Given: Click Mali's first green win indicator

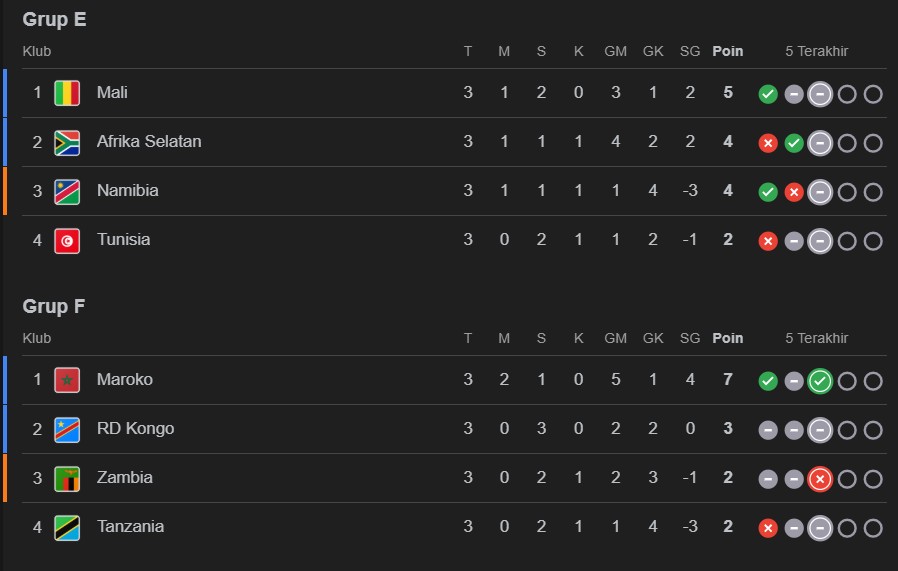Looking at the screenshot, I should [x=768, y=94].
